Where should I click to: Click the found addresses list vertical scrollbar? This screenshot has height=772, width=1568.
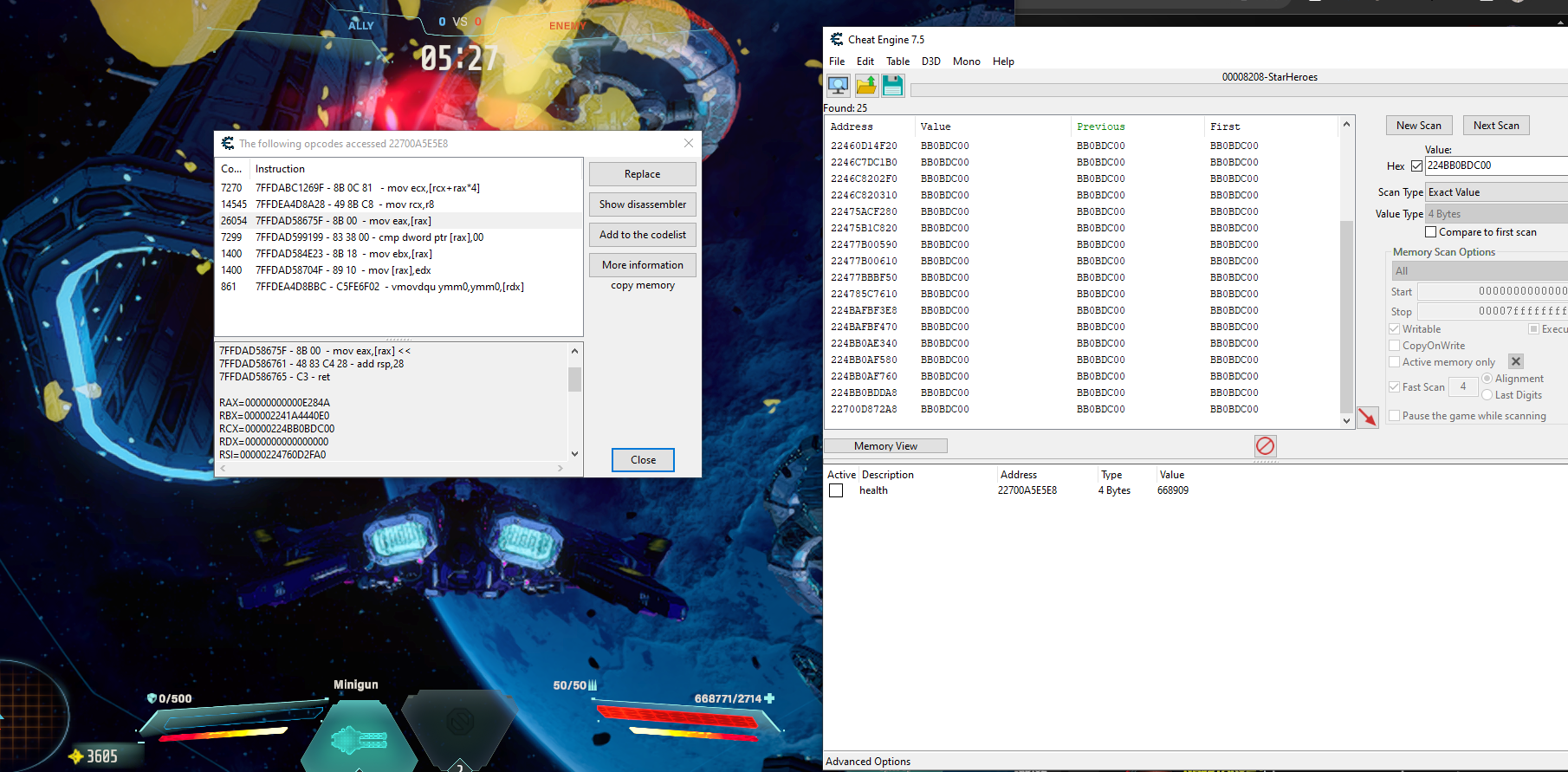[1346, 312]
